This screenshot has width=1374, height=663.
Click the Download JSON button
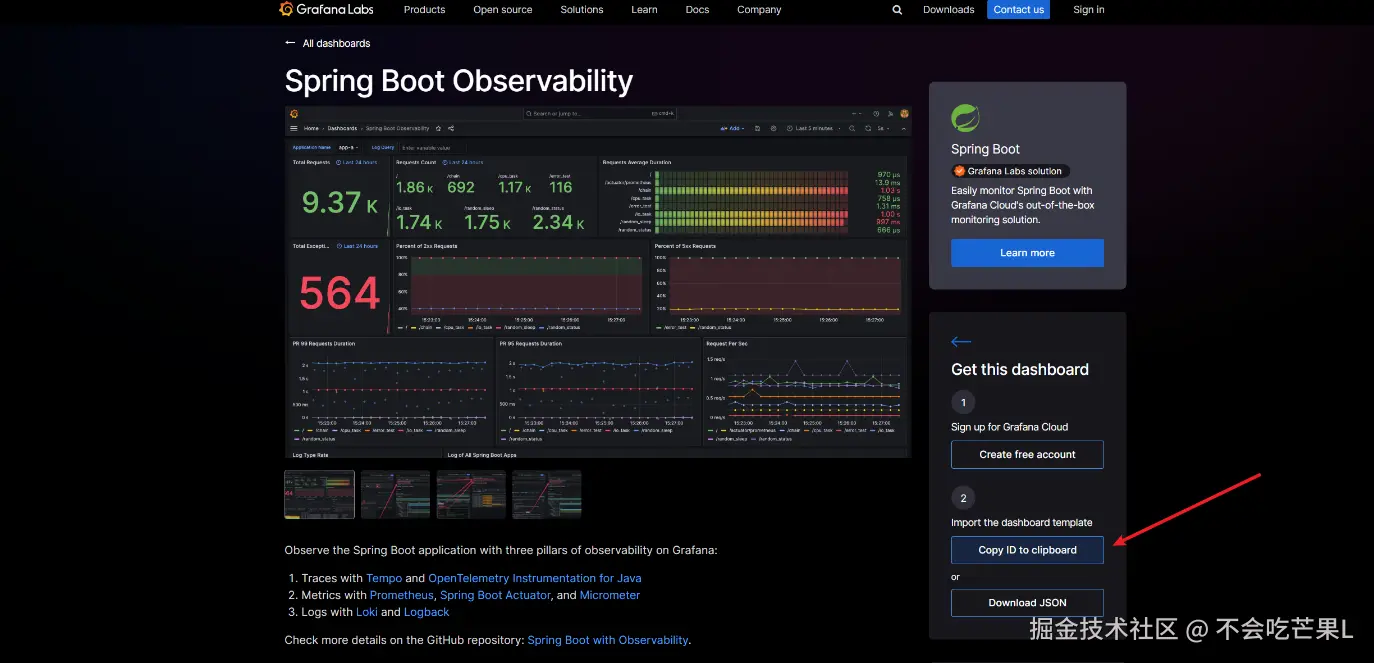click(x=1027, y=603)
